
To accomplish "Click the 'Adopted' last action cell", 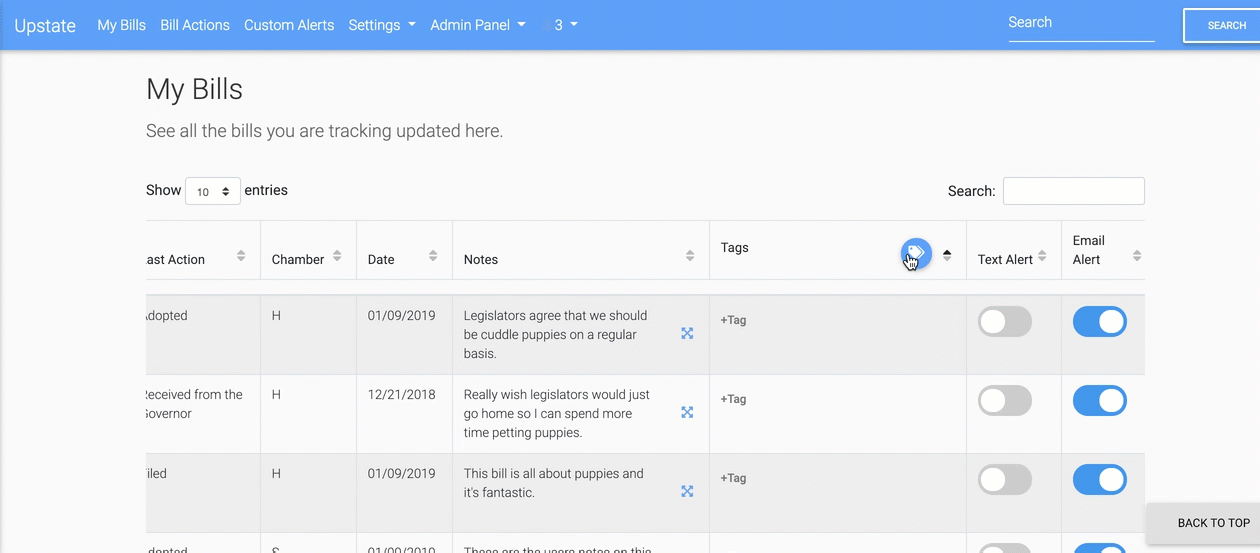I will click(x=203, y=335).
